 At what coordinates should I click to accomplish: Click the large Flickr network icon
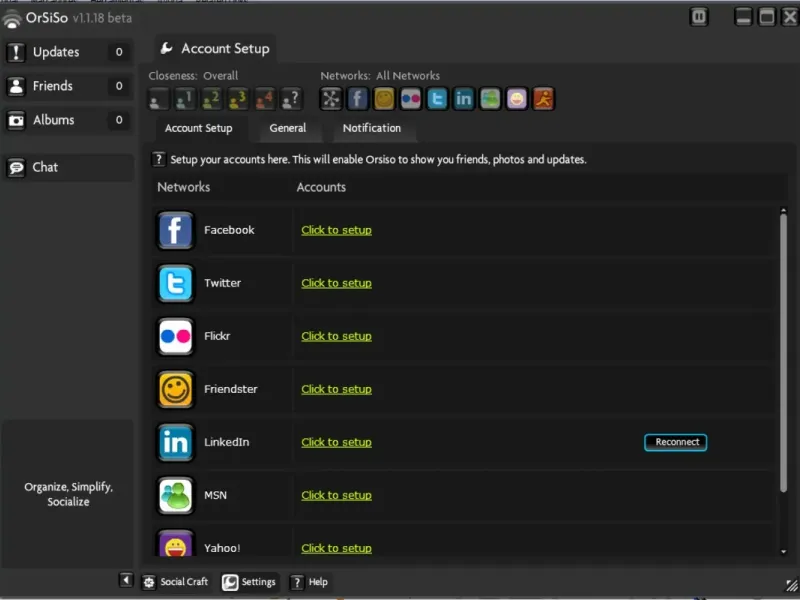176,337
